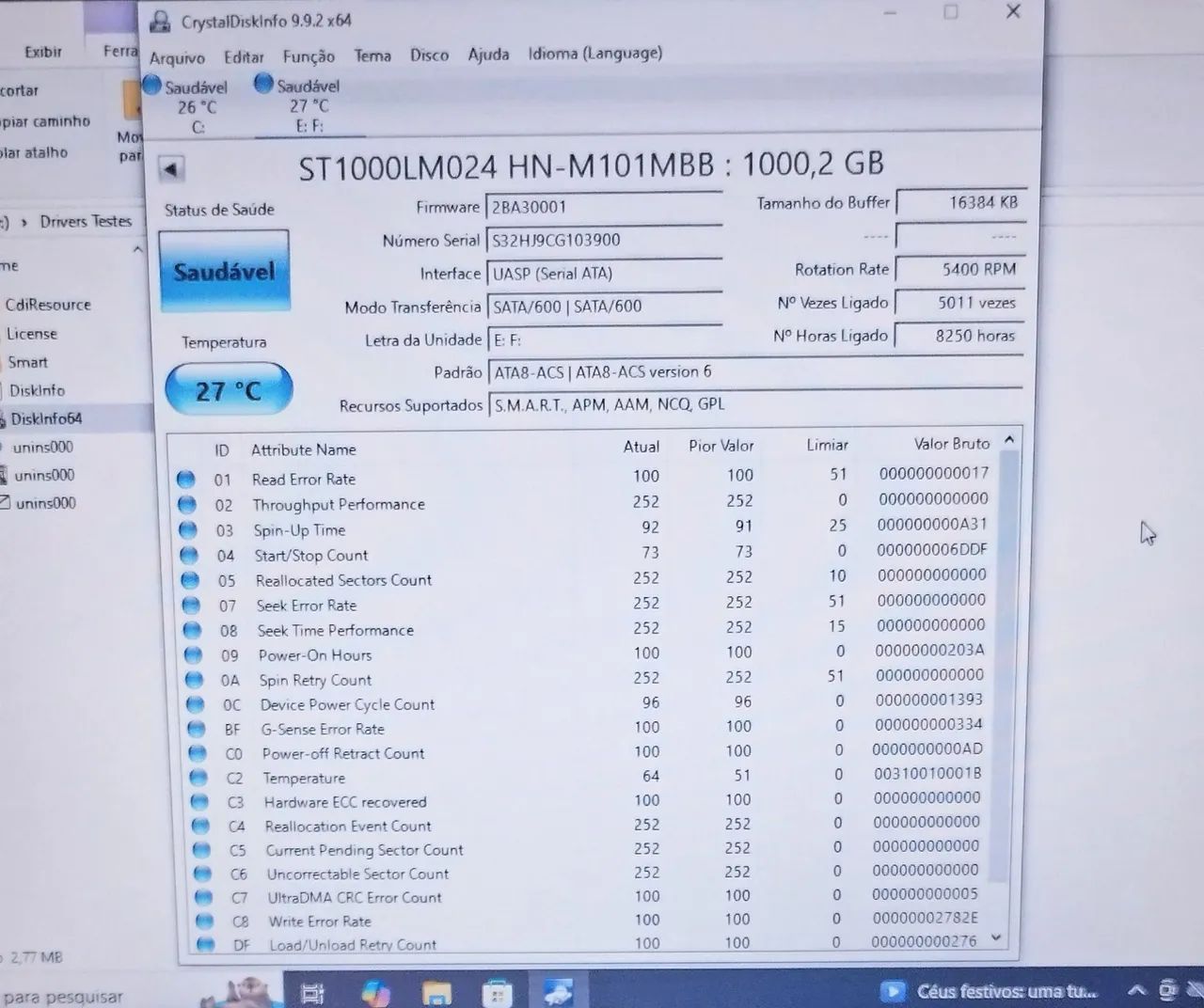Click the status icon for Reallocated Sectors Count

(190, 580)
